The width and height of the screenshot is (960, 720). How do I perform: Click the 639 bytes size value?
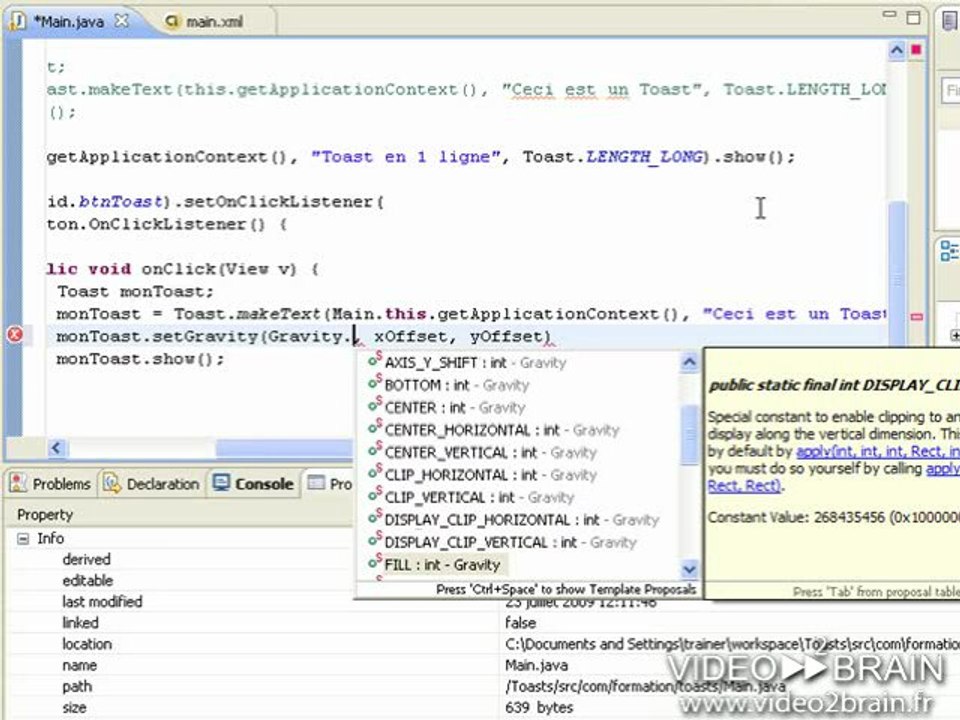[x=539, y=708]
